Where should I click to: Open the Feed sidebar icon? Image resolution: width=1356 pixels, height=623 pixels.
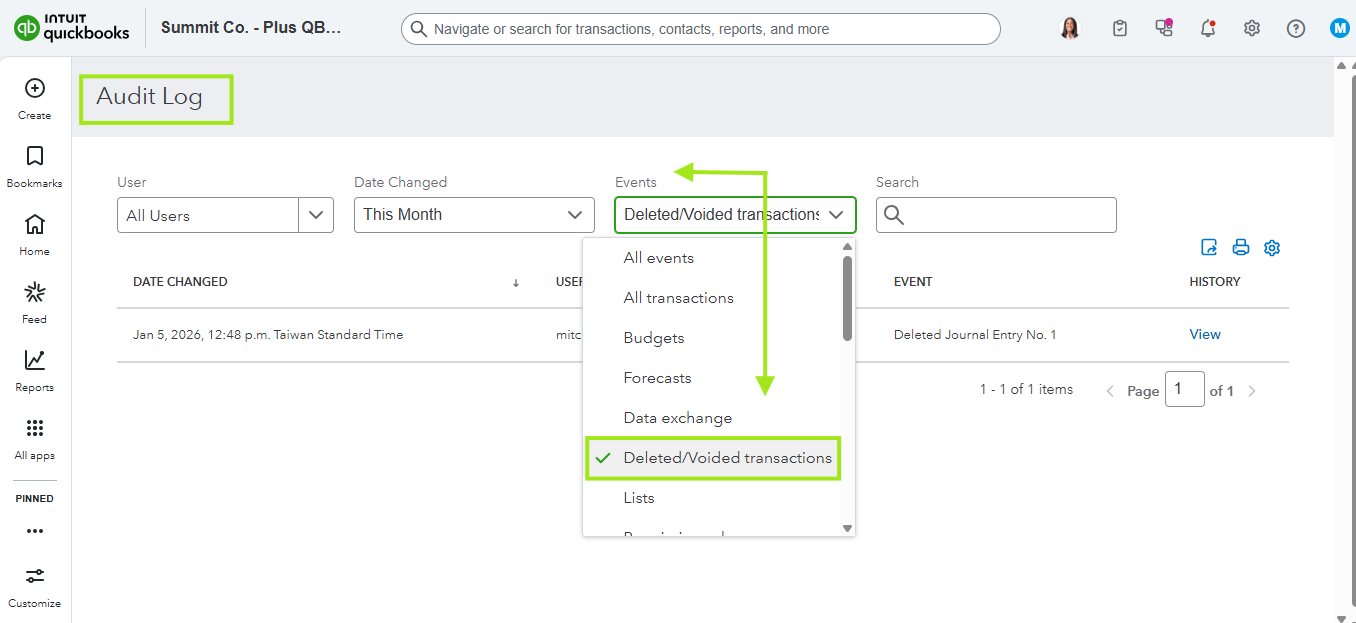pyautogui.click(x=35, y=293)
